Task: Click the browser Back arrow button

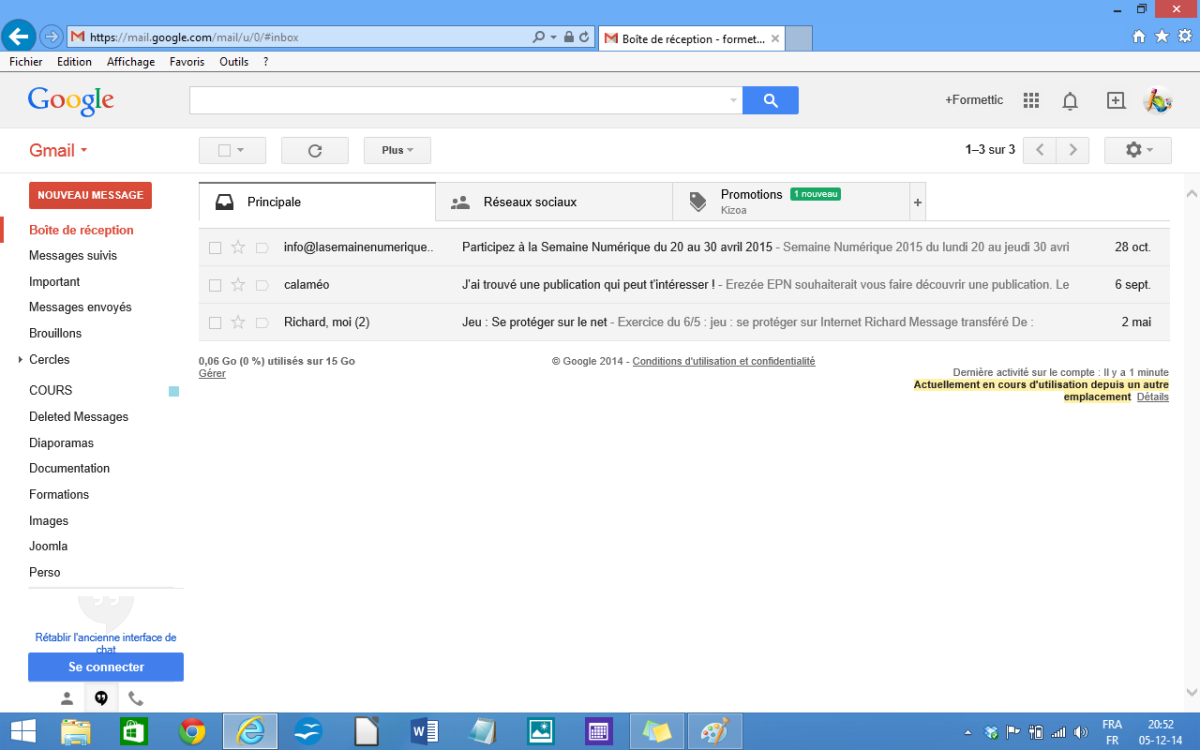Action: (19, 37)
